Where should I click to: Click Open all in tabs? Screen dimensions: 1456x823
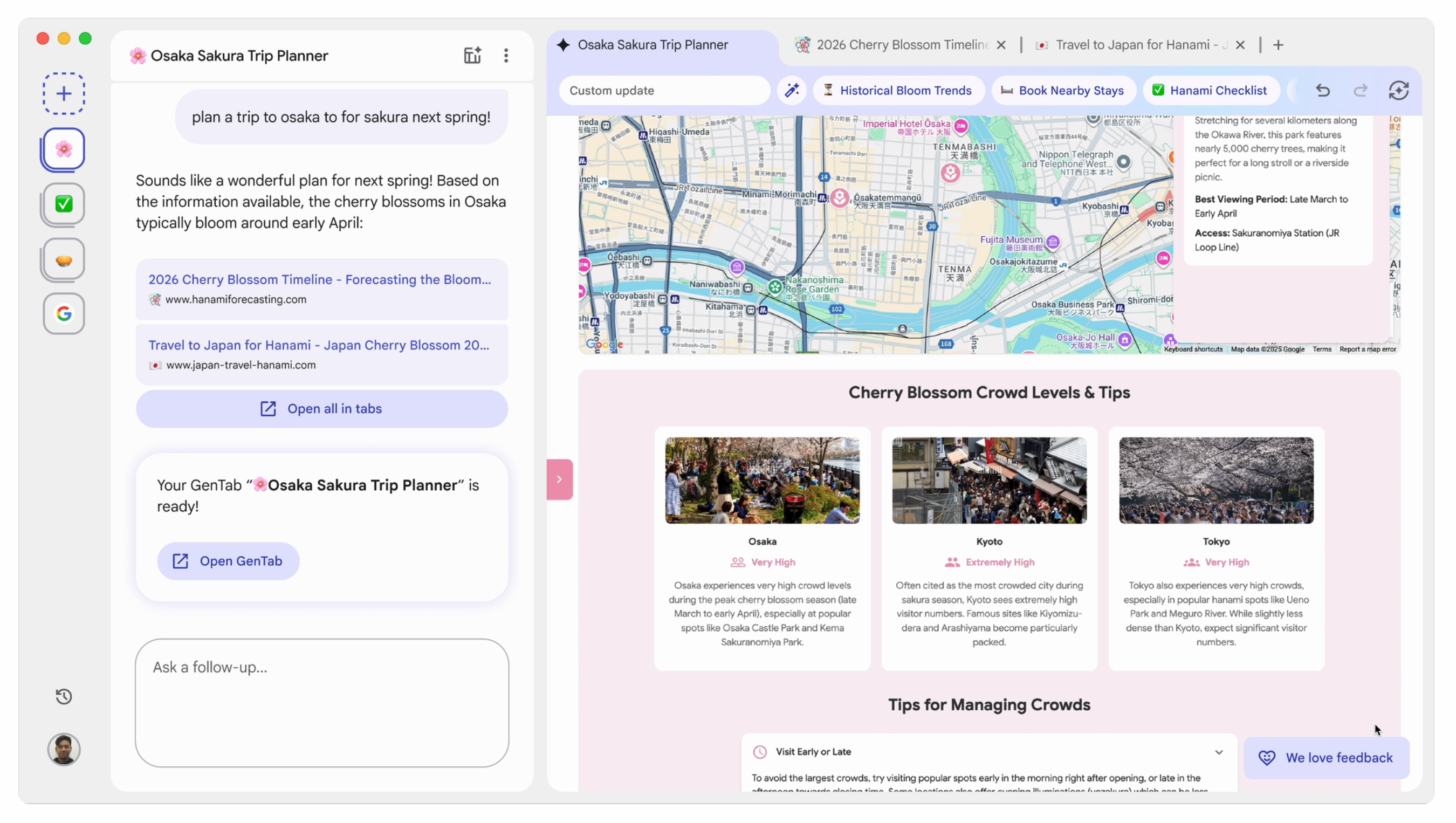tap(321, 409)
